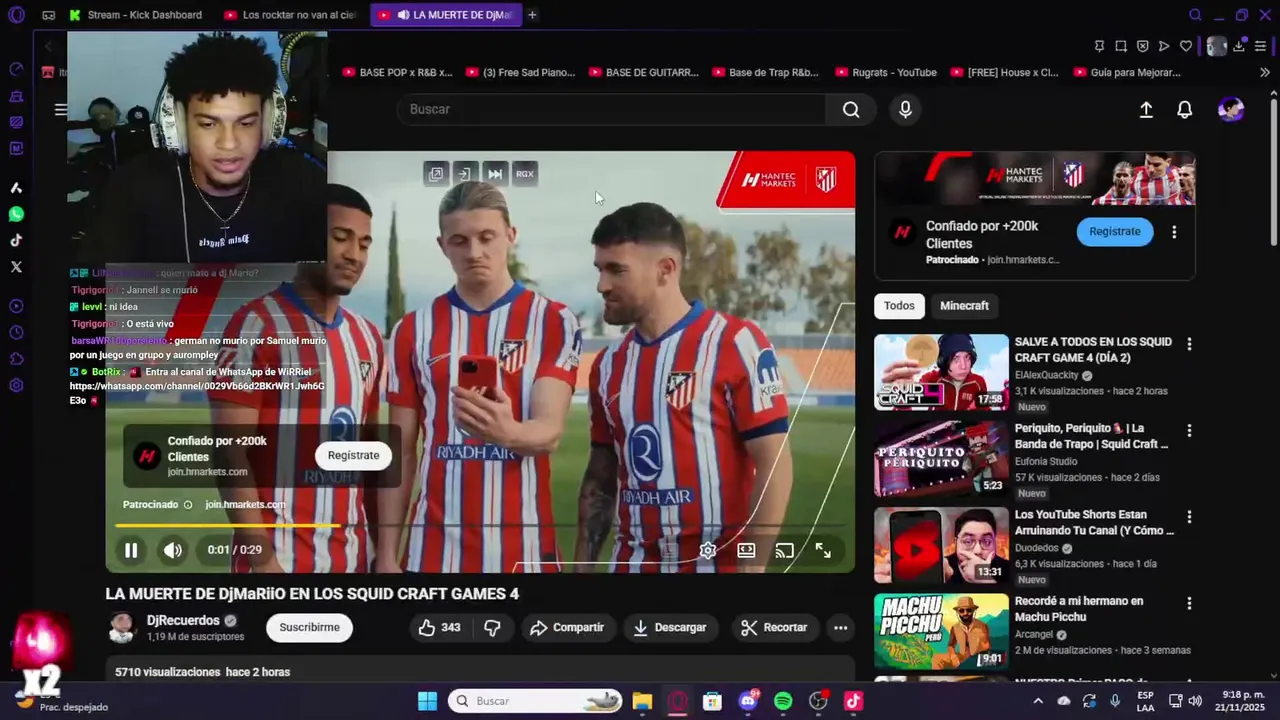Click the Compartir share button
The height and width of the screenshot is (720, 1280).
(x=567, y=628)
